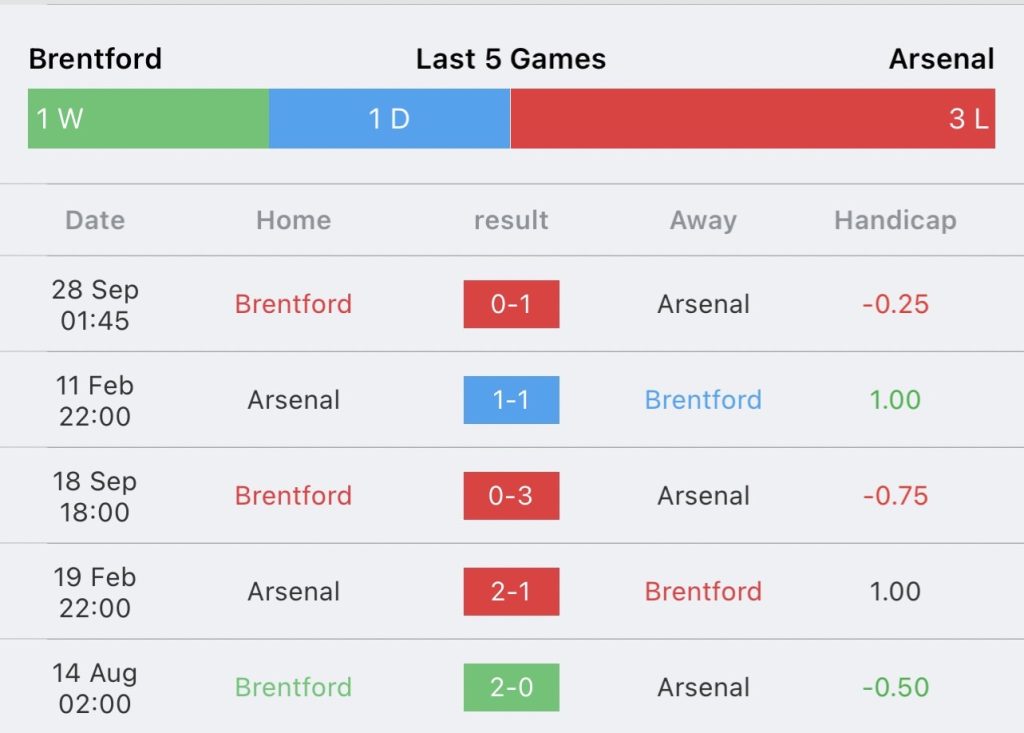
Task: Click the red 3 L bar segment
Action: point(752,119)
